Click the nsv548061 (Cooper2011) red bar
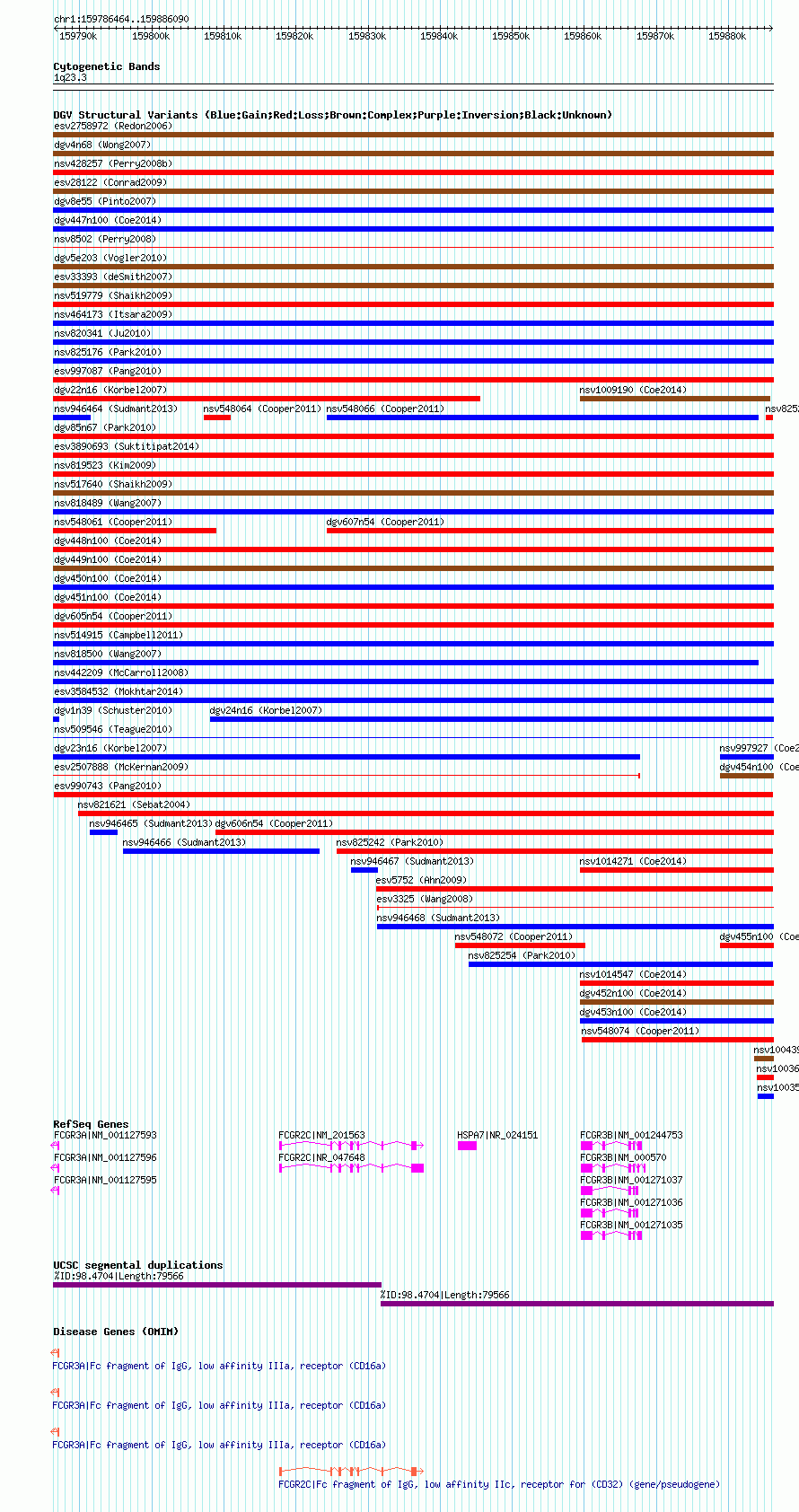Image resolution: width=799 pixels, height=1512 pixels. point(135,531)
